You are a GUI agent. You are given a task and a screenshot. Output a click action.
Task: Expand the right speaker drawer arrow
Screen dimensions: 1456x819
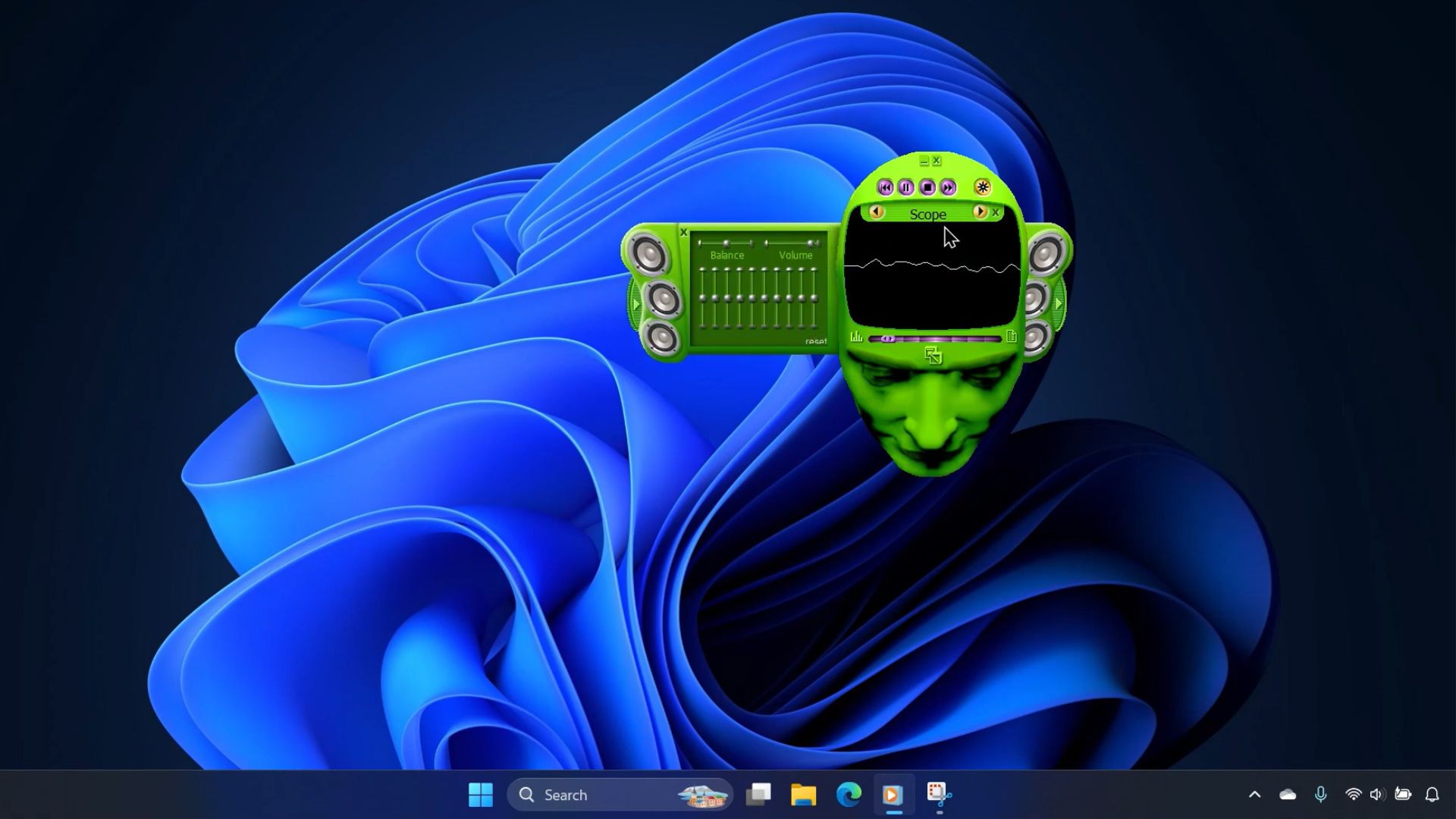coord(1059,303)
